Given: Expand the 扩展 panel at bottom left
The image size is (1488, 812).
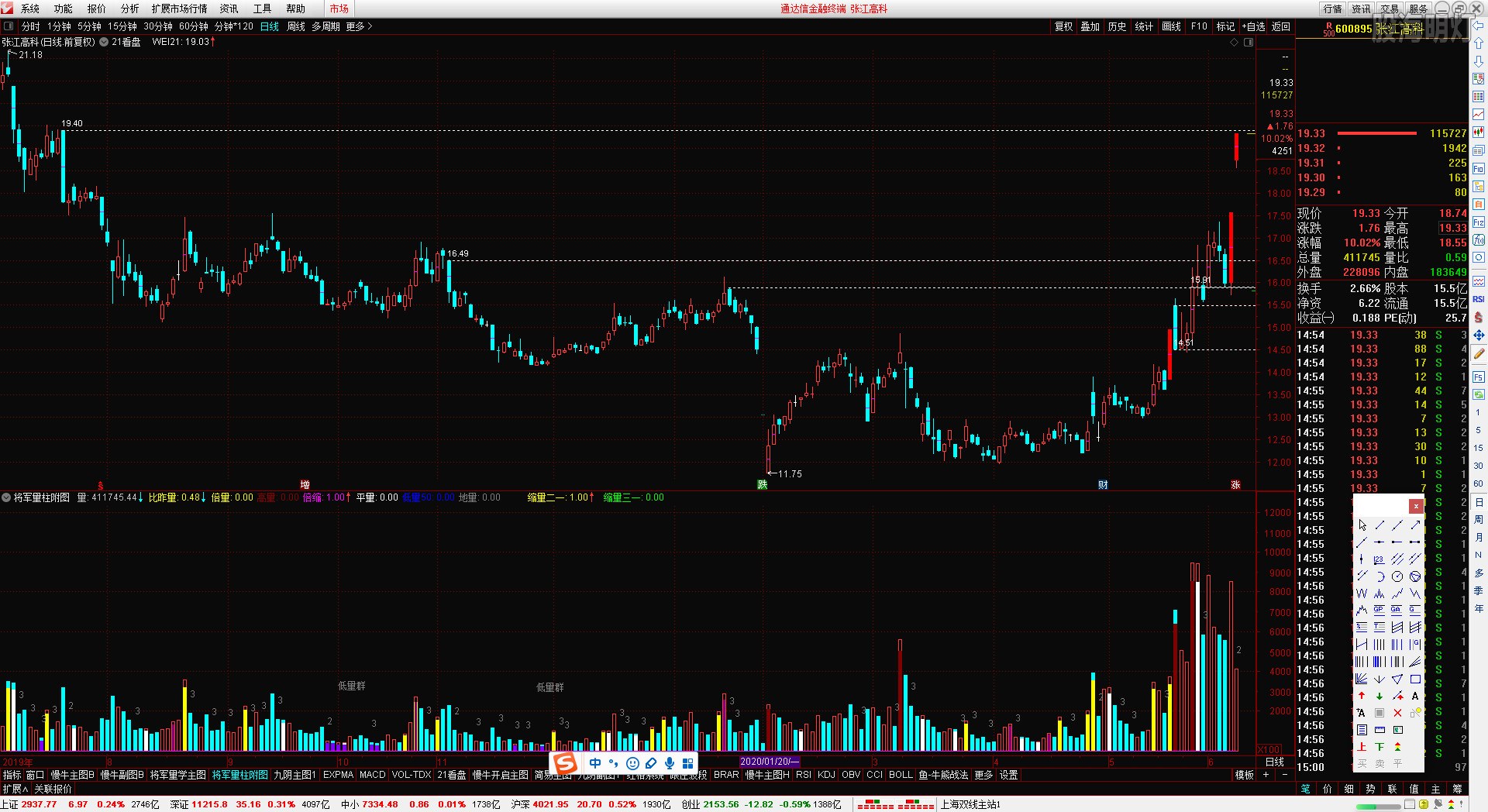Looking at the screenshot, I should (15, 789).
